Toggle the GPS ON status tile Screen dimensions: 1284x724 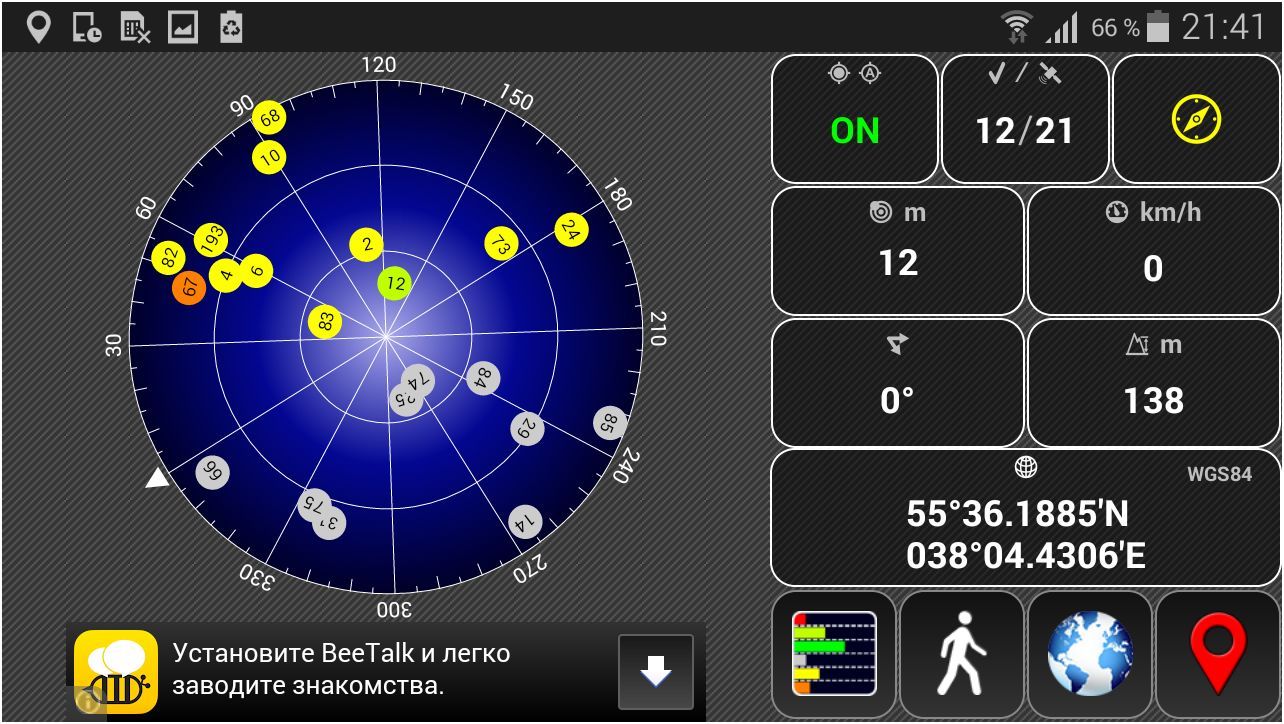tap(854, 119)
